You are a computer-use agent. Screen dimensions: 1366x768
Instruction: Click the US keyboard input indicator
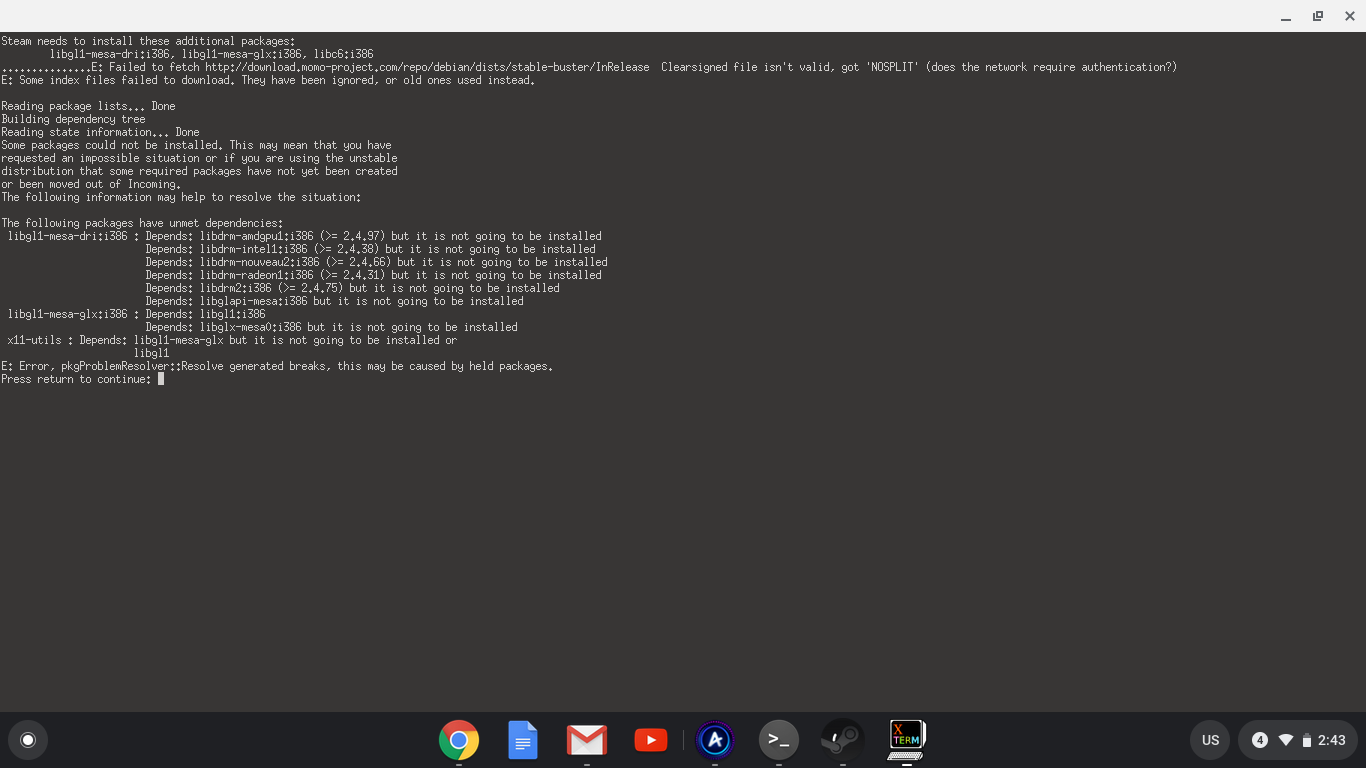[x=1210, y=740]
